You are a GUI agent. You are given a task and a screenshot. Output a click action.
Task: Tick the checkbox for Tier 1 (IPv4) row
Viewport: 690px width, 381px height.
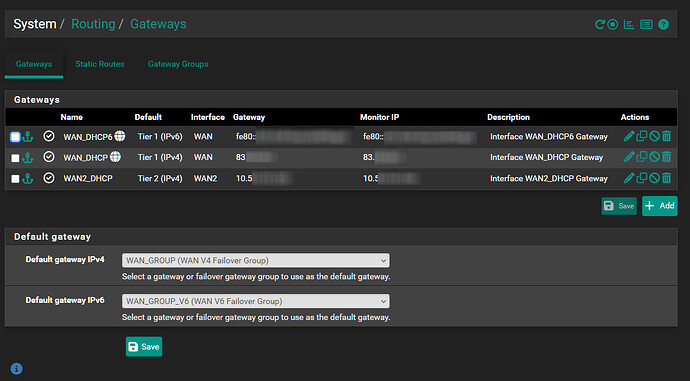click(15, 158)
